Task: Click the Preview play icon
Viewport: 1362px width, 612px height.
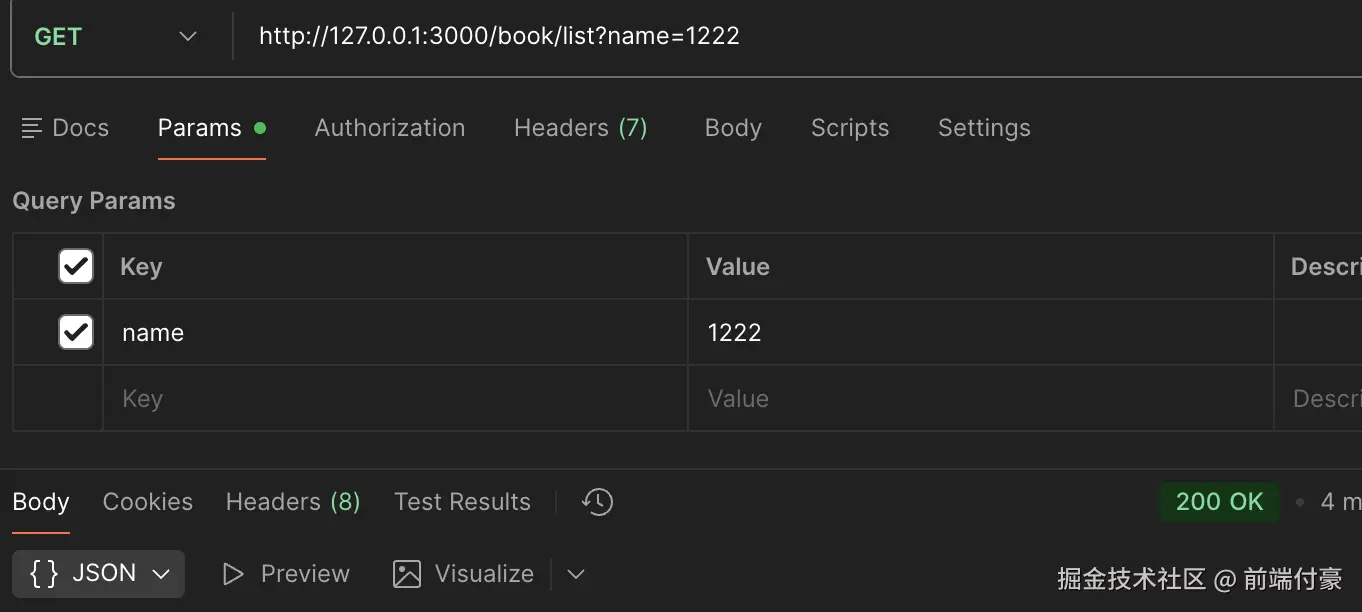Action: pos(233,574)
